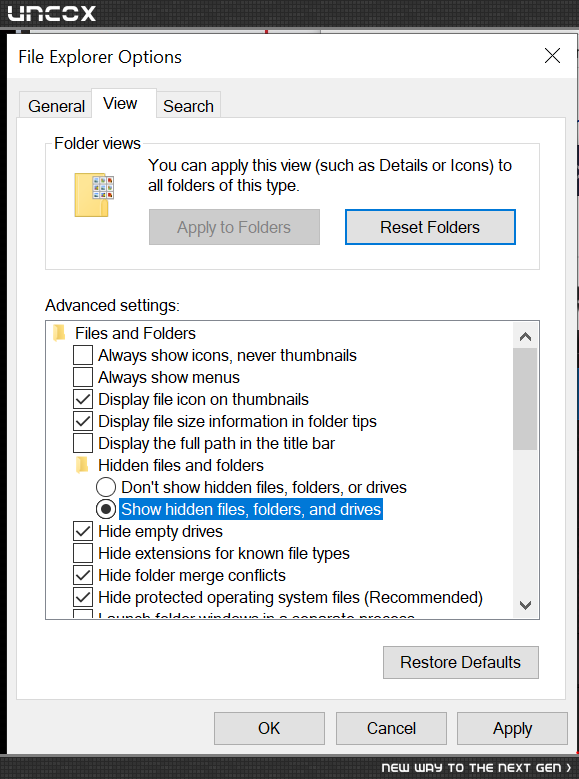
Task: Select Don't show hidden files radio button
Action: coord(106,487)
